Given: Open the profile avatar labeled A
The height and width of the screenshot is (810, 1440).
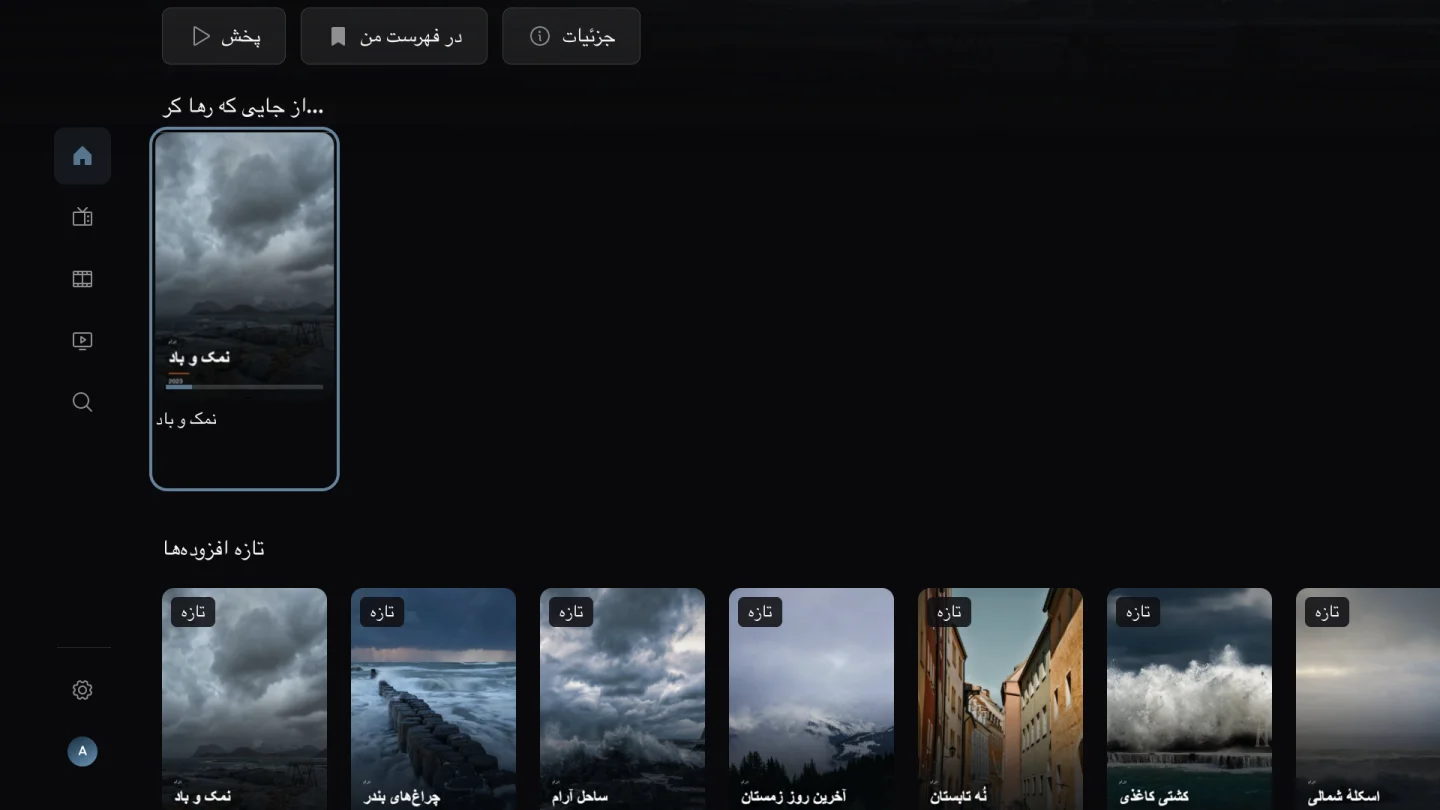Looking at the screenshot, I should [82, 751].
